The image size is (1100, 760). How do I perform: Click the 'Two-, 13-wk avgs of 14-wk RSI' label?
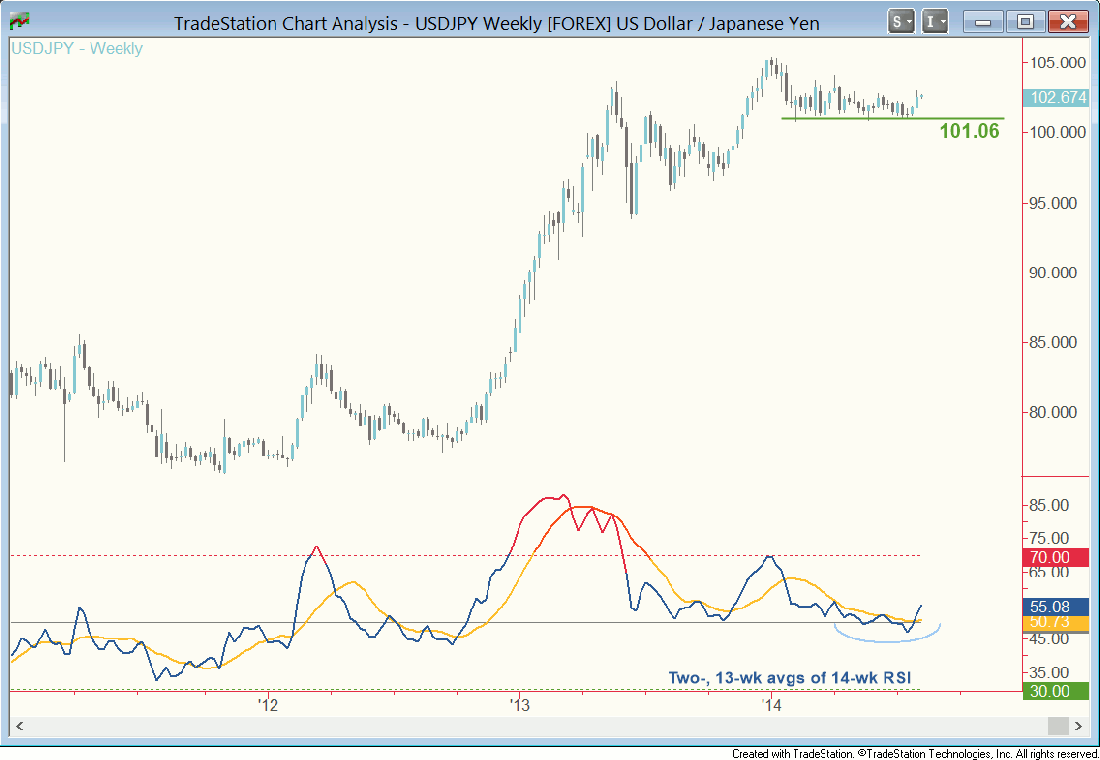click(789, 679)
